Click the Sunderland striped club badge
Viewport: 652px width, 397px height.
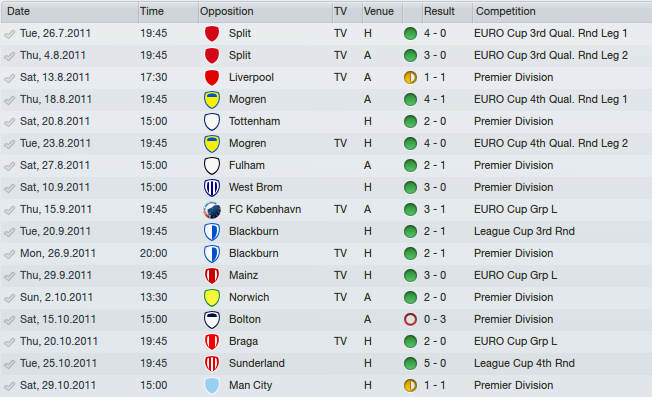click(212, 363)
